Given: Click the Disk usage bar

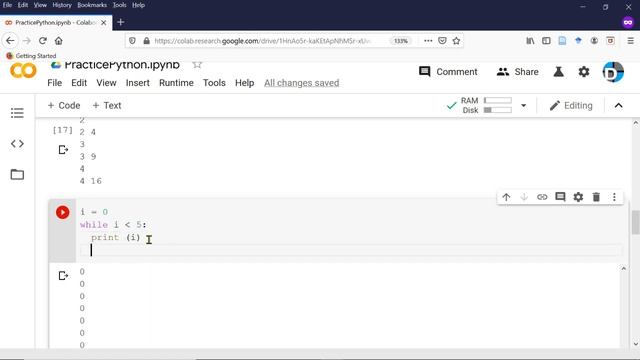Looking at the screenshot, I should click(x=498, y=110).
